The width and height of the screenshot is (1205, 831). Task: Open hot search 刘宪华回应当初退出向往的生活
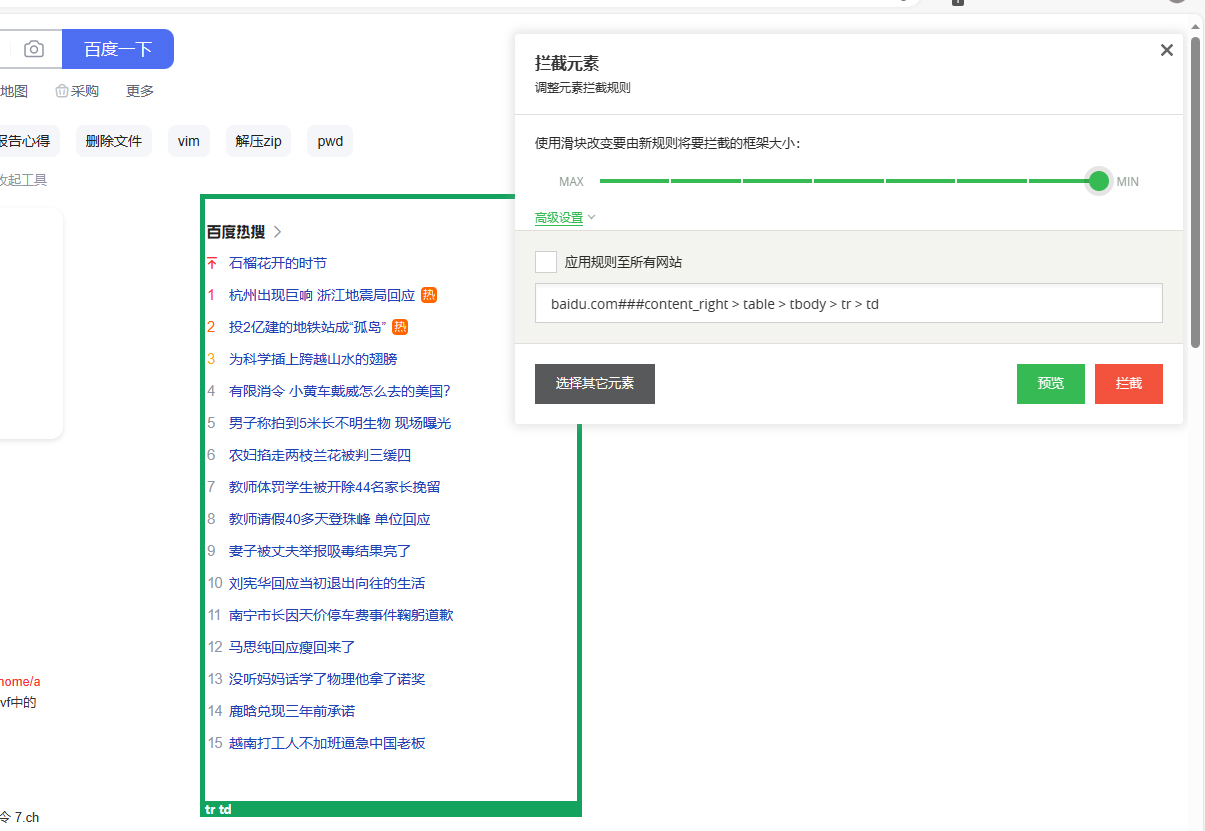tap(327, 583)
